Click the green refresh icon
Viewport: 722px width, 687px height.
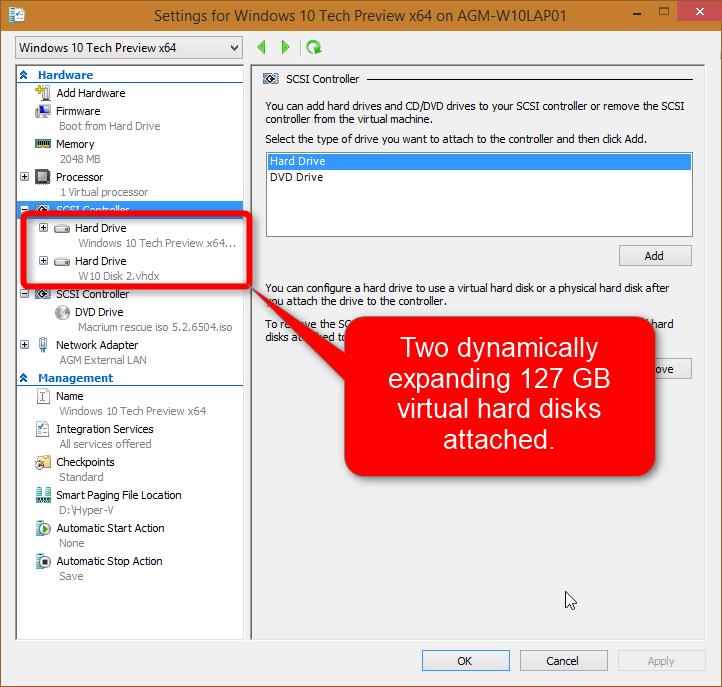pos(314,47)
